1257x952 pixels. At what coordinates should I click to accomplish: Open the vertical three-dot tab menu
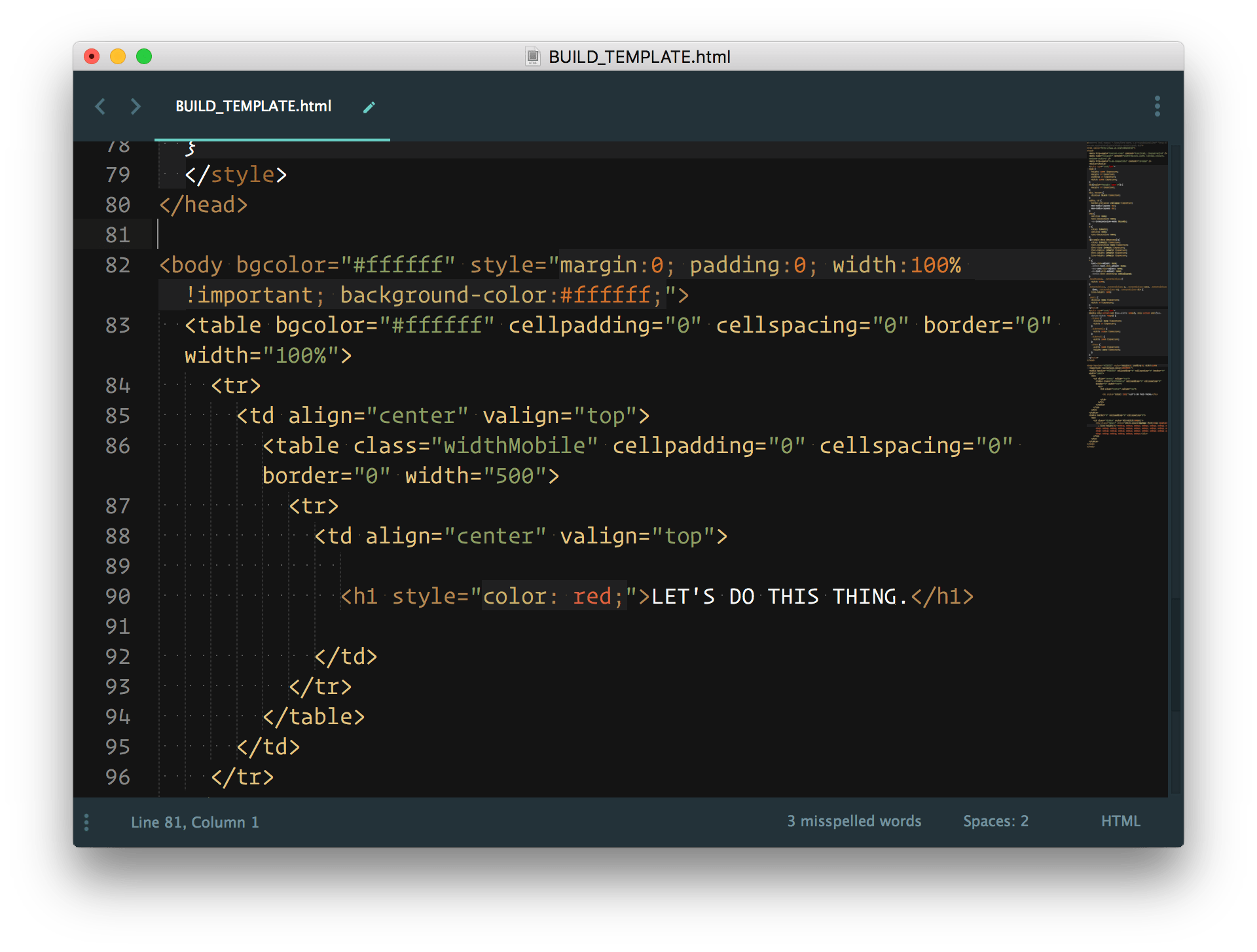1157,106
